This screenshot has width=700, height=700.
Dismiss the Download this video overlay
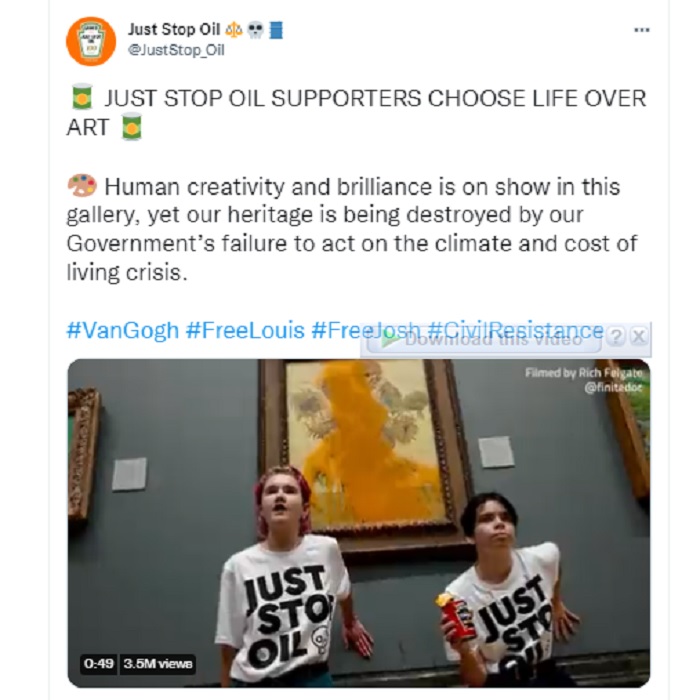tap(639, 336)
